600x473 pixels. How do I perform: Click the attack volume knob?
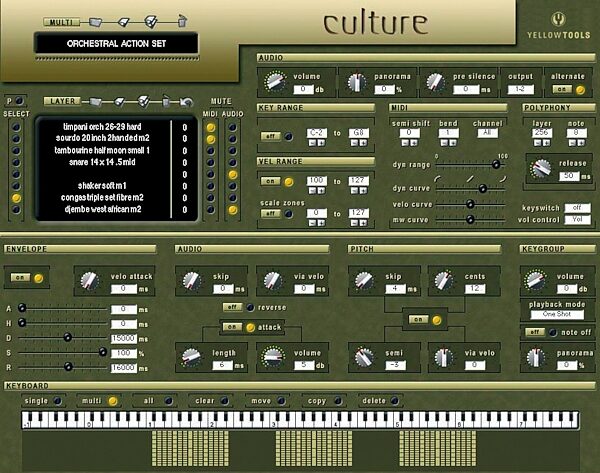273,357
